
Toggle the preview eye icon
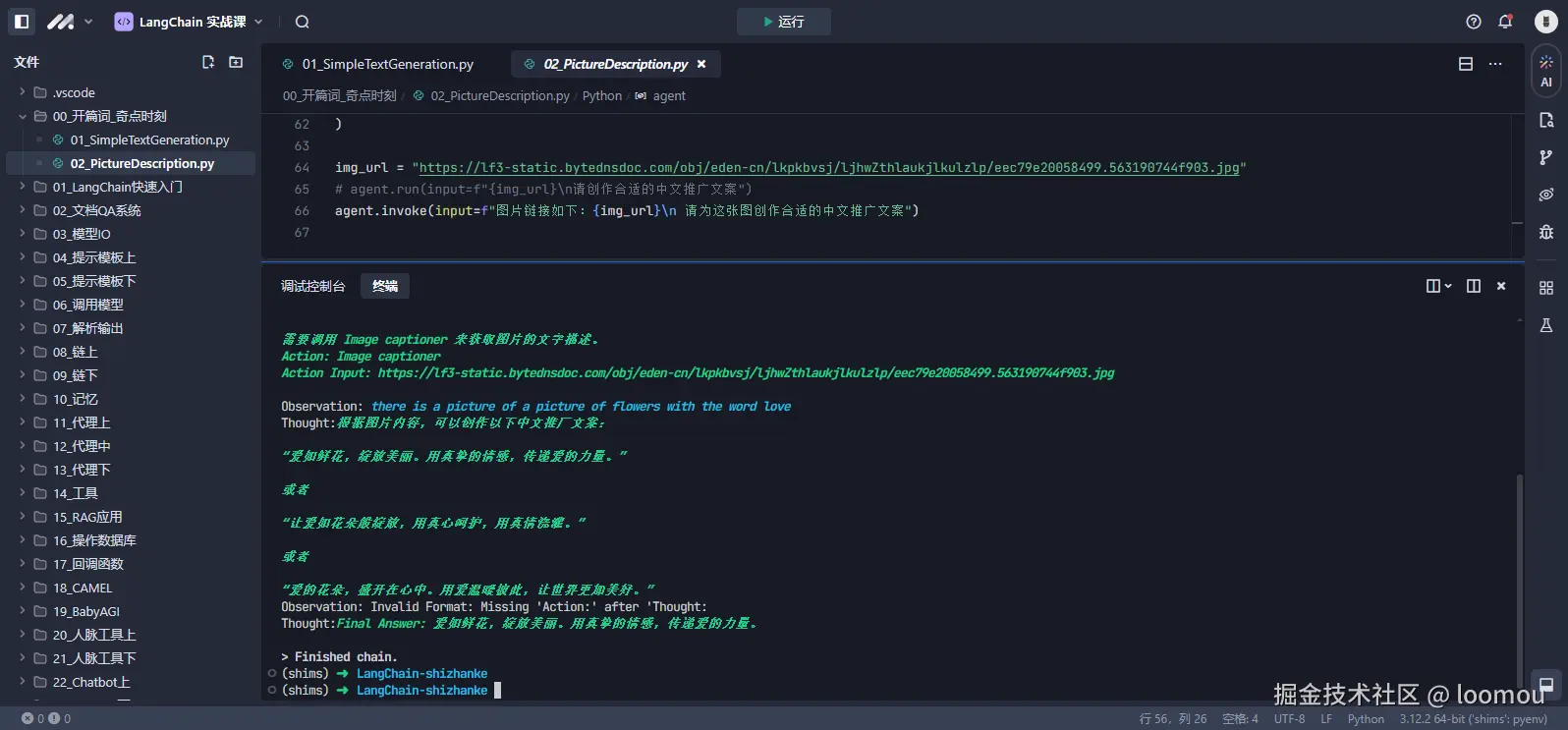click(x=1545, y=195)
